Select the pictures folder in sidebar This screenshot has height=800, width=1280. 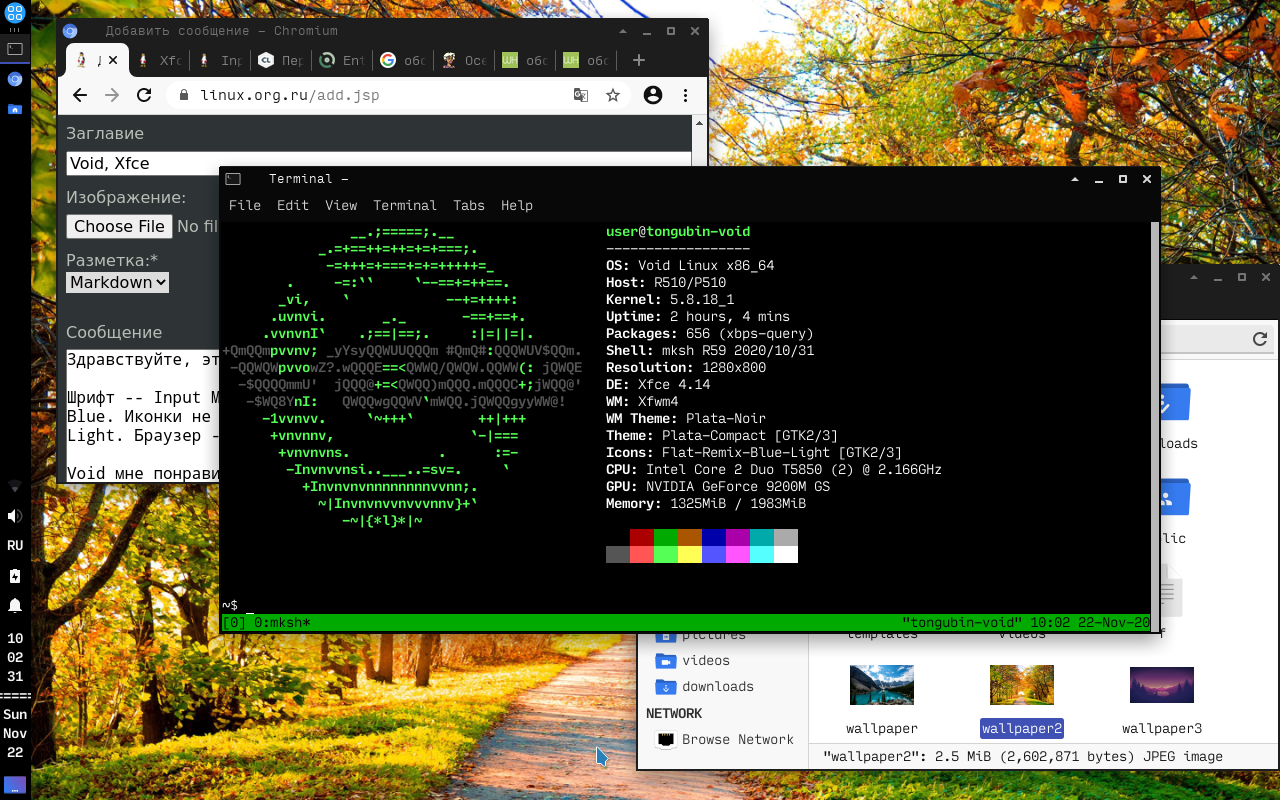pos(701,635)
